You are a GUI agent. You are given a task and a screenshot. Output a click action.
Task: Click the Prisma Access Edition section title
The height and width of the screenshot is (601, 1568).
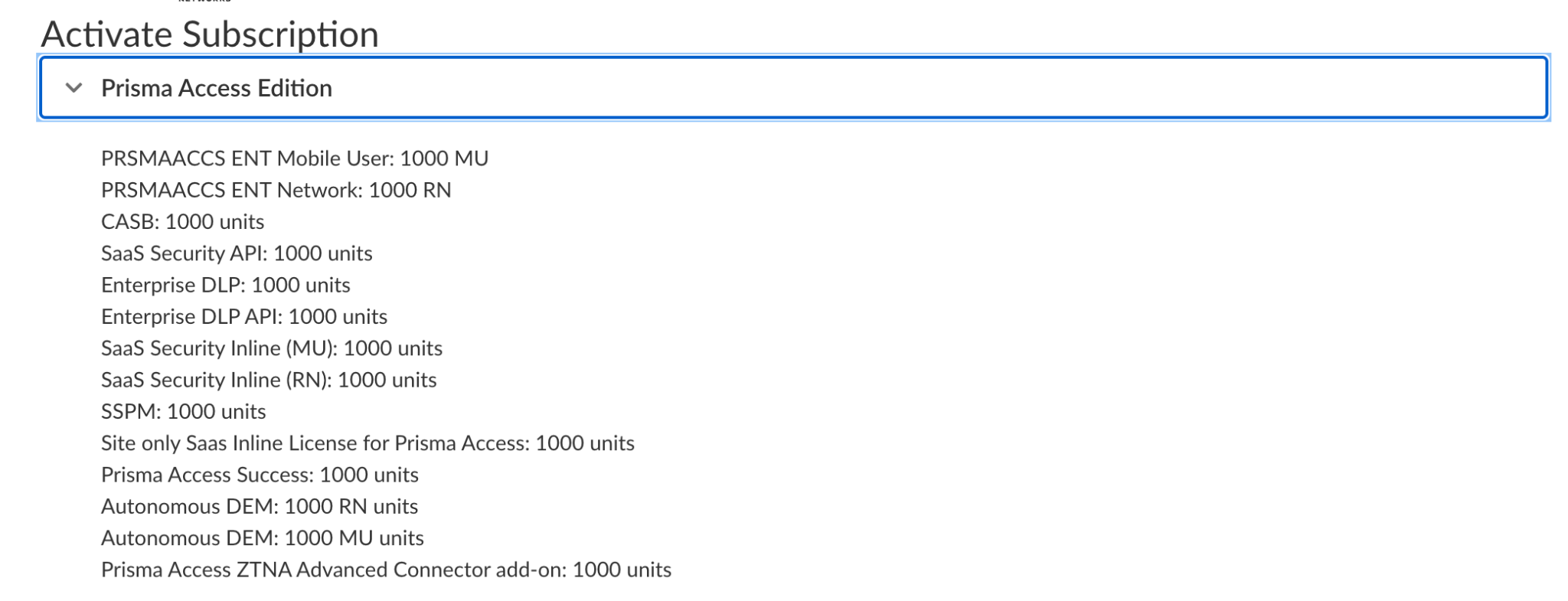(x=216, y=88)
